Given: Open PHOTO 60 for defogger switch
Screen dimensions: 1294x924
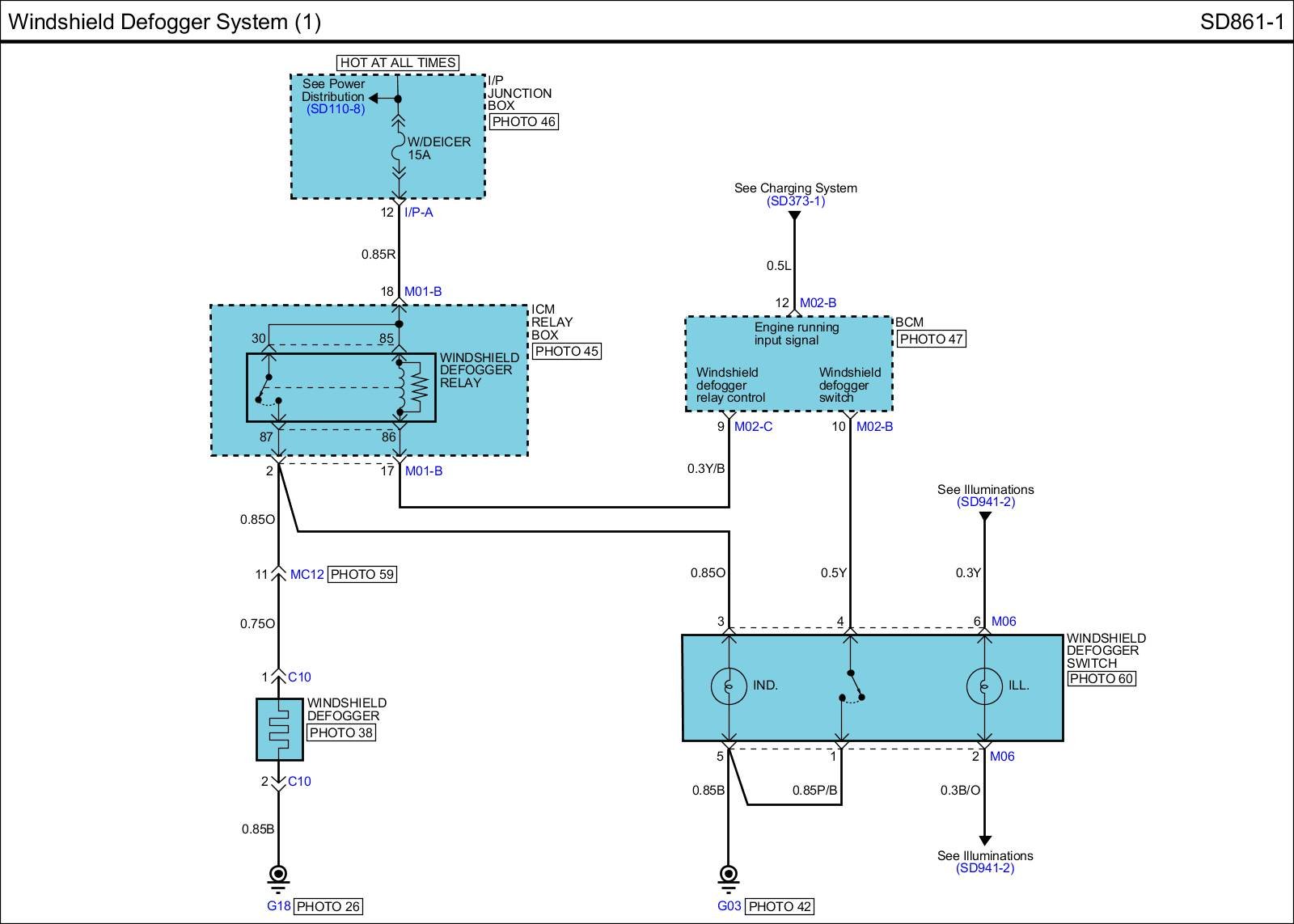Looking at the screenshot, I should pyautogui.click(x=1101, y=679).
